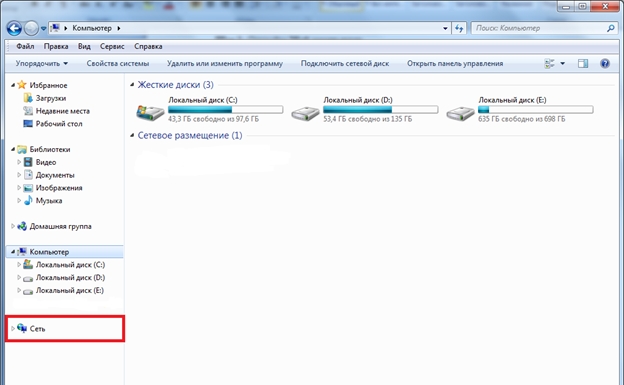The width and height of the screenshot is (624, 385).
Task: Go back with the blue Back arrow
Action: 14,28
